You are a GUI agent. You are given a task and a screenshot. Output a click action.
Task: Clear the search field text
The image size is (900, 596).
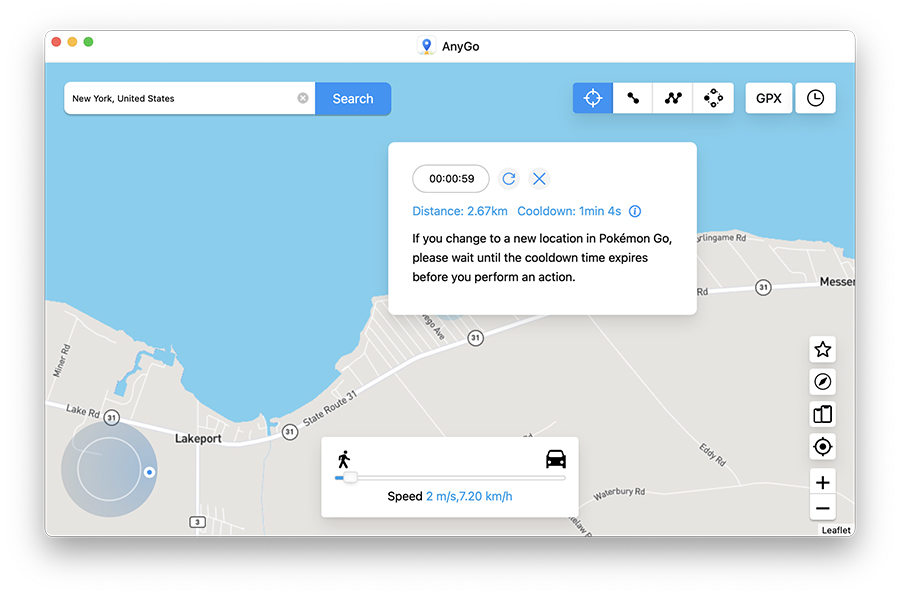click(x=303, y=99)
